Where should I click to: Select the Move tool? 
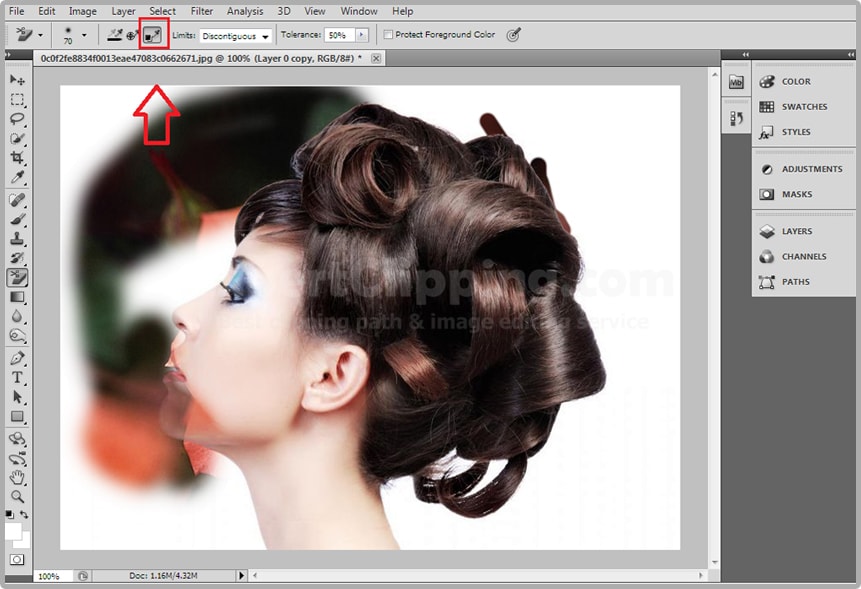pos(17,80)
